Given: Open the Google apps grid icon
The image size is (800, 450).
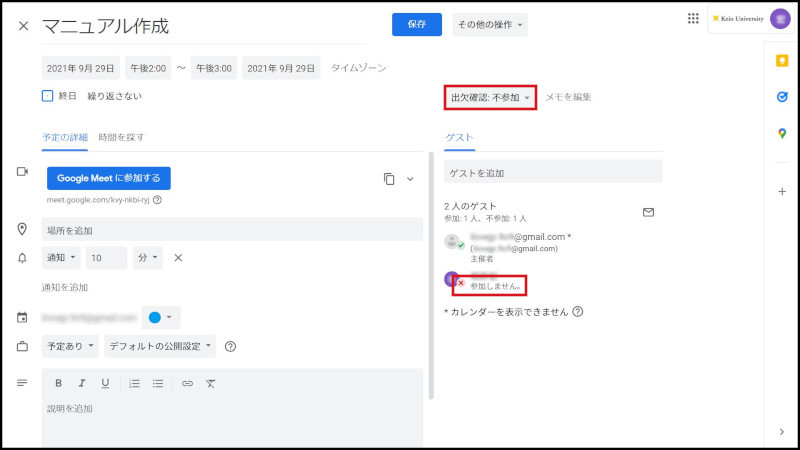Looking at the screenshot, I should (x=693, y=18).
